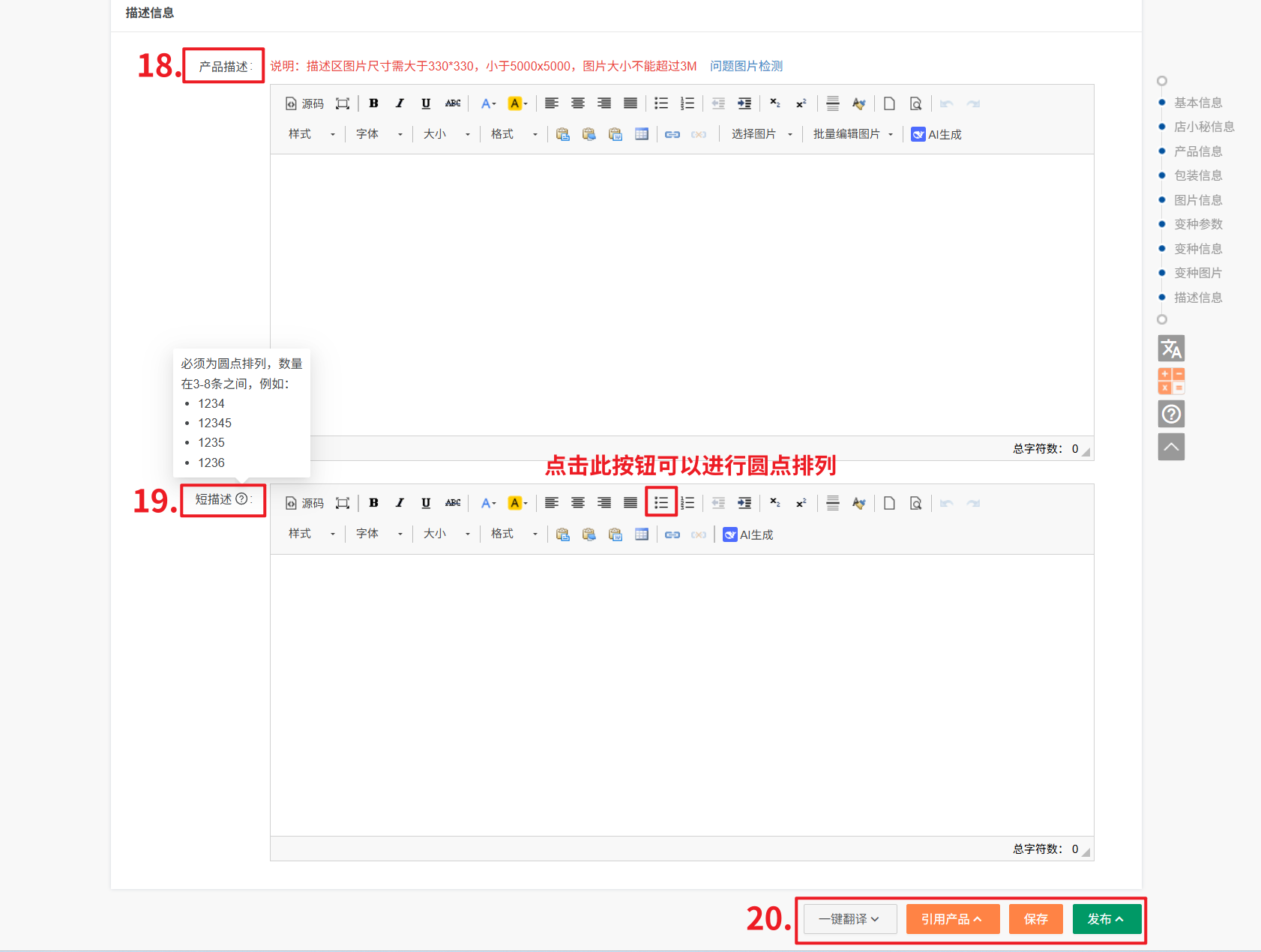
Task: Open the 问题图片检测 link
Action: pyautogui.click(x=746, y=66)
